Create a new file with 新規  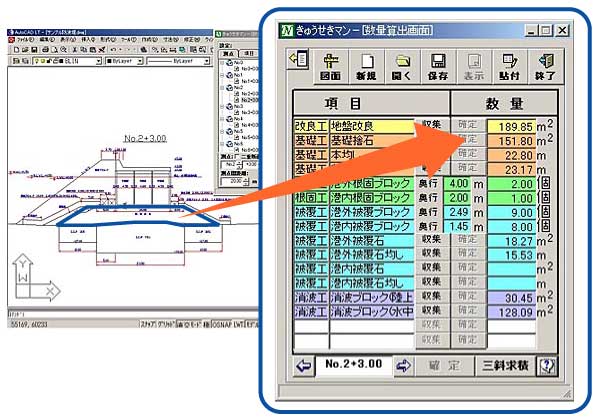[366, 67]
